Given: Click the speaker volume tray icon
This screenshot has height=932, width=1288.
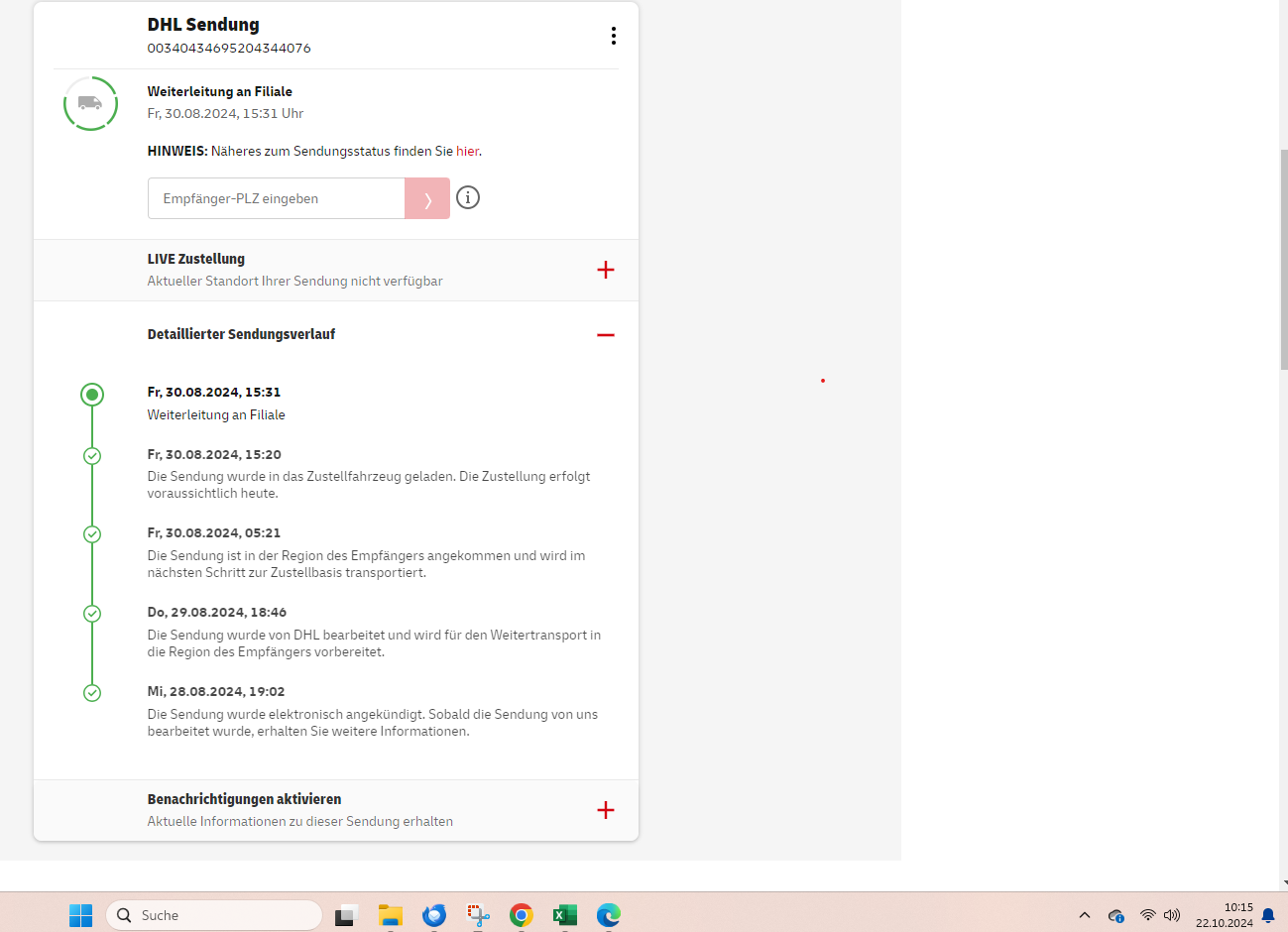Looking at the screenshot, I should 1172,915.
